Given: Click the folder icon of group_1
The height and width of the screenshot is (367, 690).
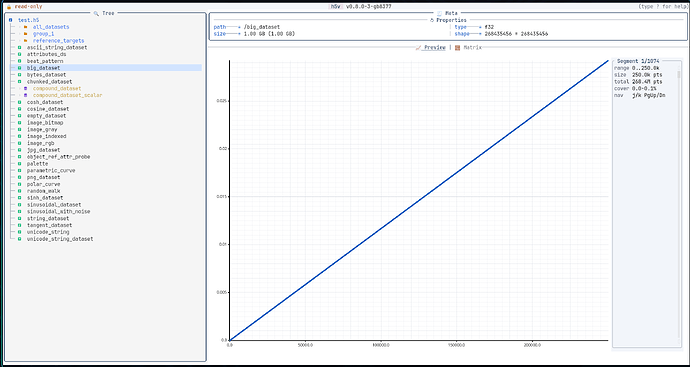Looking at the screenshot, I should coord(26,34).
